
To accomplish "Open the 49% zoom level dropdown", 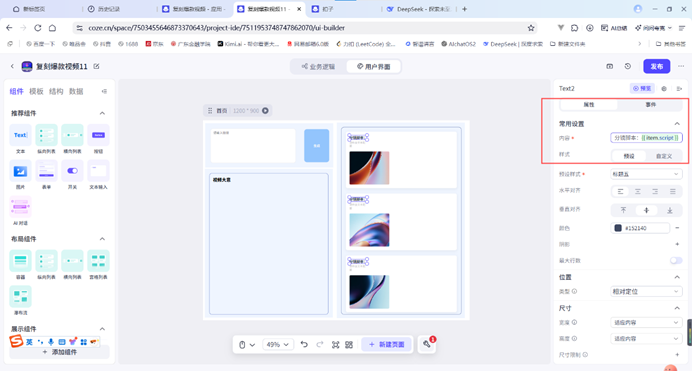I will [x=277, y=345].
